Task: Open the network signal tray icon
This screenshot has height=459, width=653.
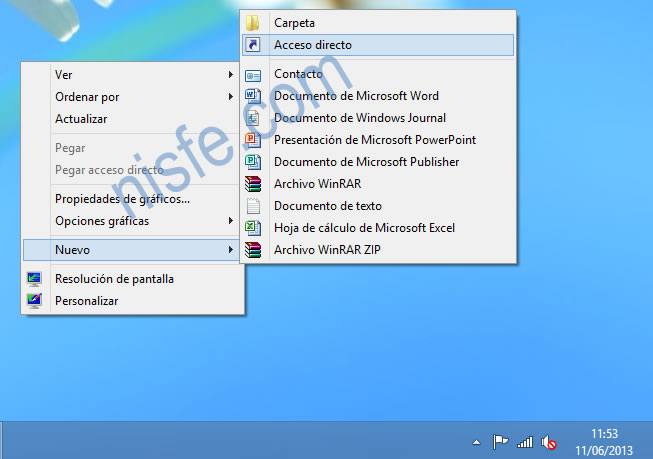Action: [x=525, y=442]
